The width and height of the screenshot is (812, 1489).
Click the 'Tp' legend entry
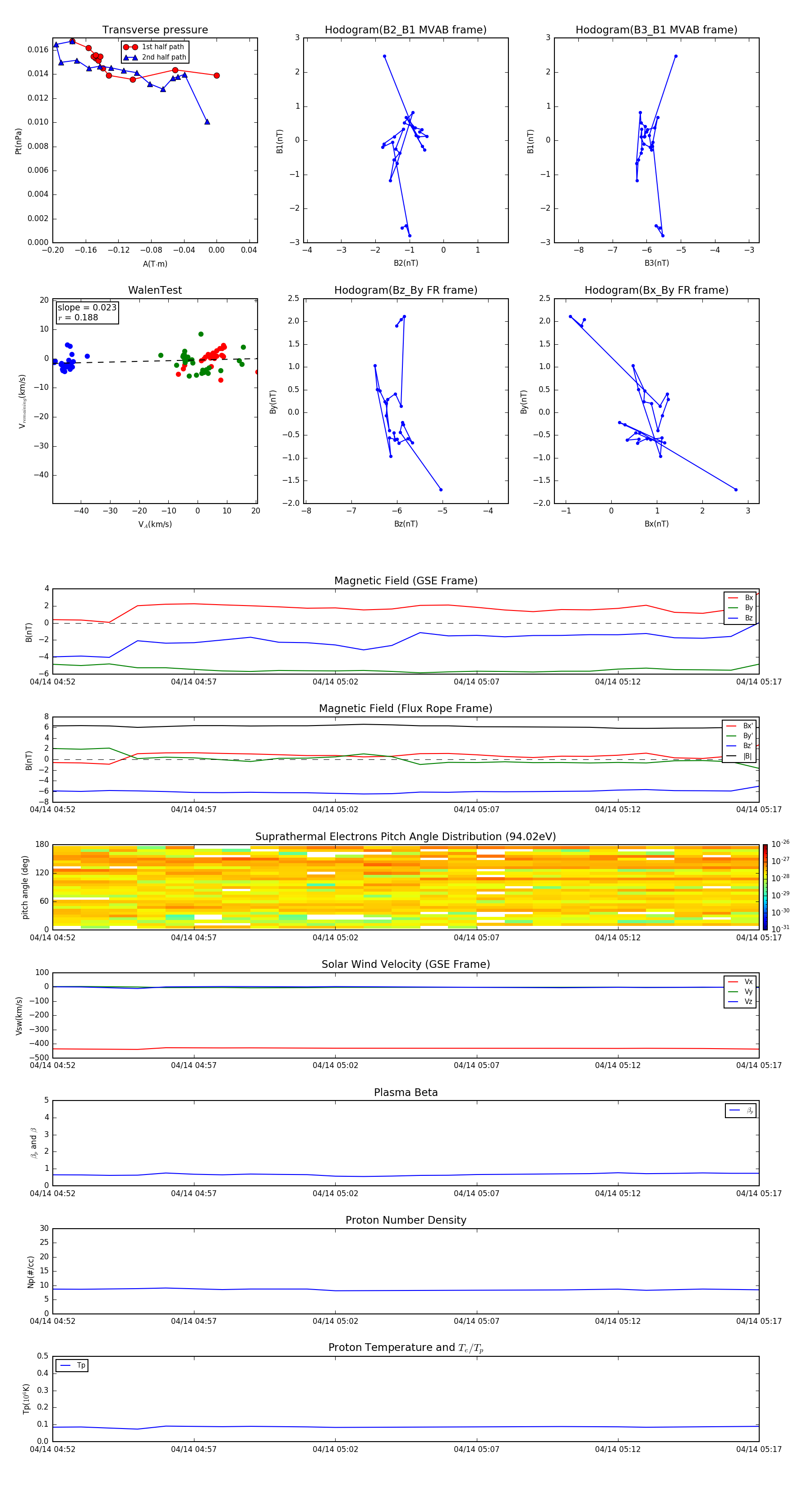tap(72, 1365)
